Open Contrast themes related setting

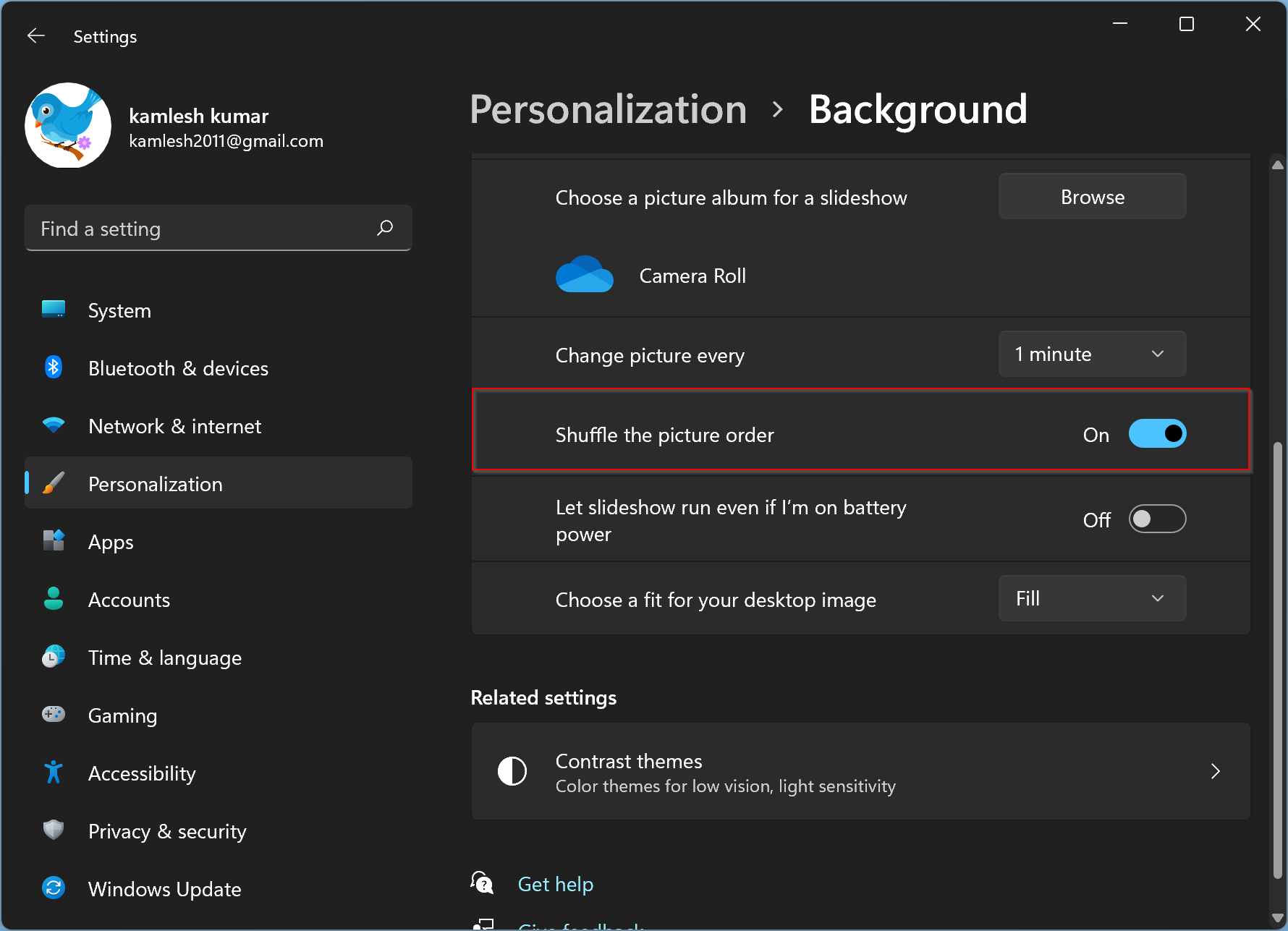[x=860, y=771]
